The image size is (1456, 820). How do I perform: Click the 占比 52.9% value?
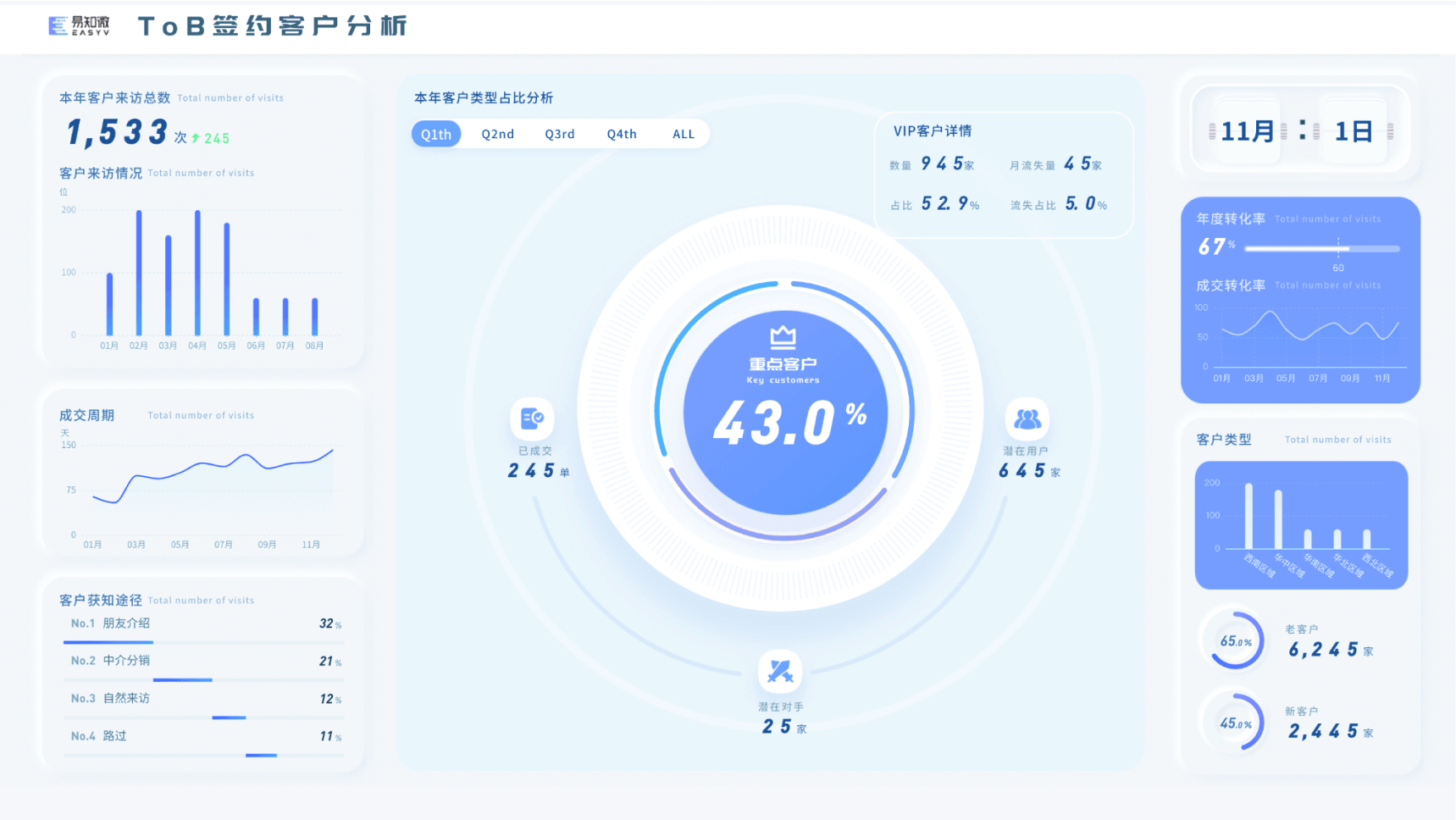(950, 203)
